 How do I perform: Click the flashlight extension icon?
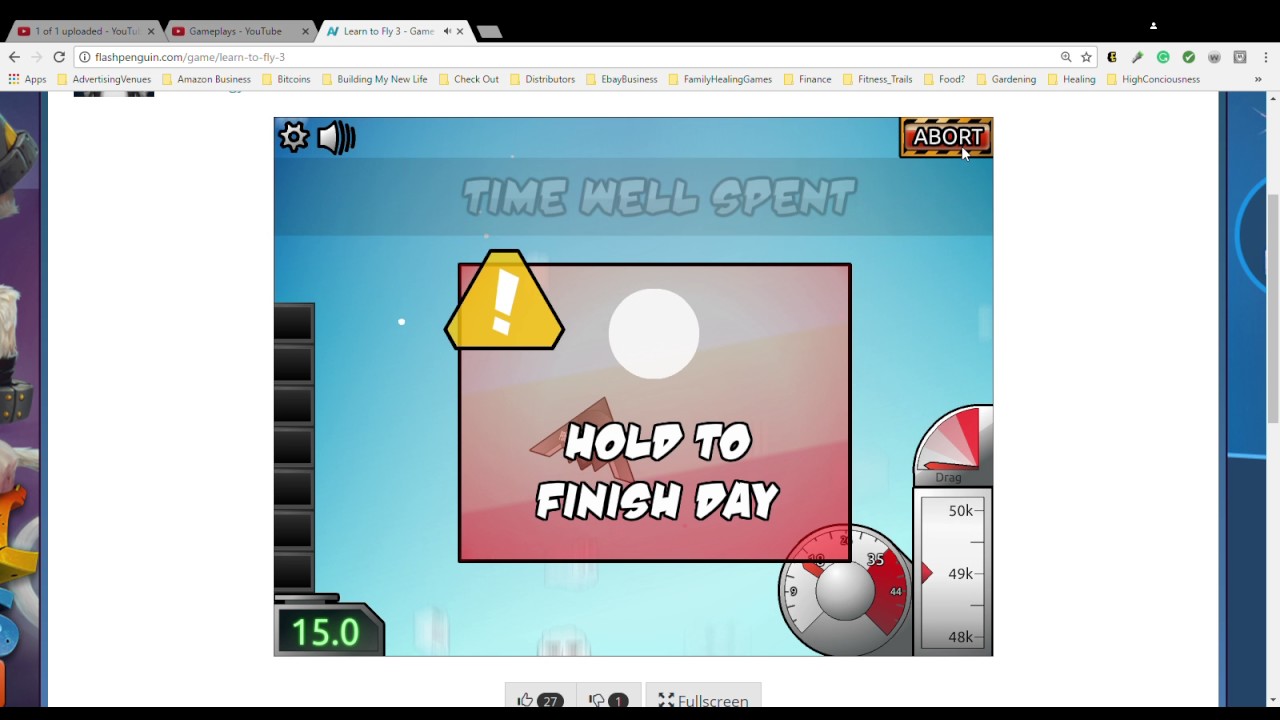(x=1137, y=57)
